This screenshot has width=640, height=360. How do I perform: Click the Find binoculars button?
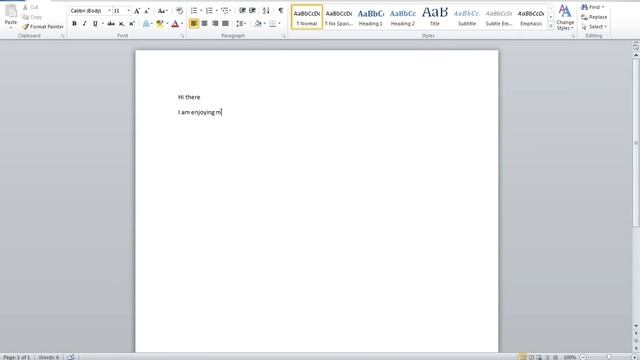592,7
